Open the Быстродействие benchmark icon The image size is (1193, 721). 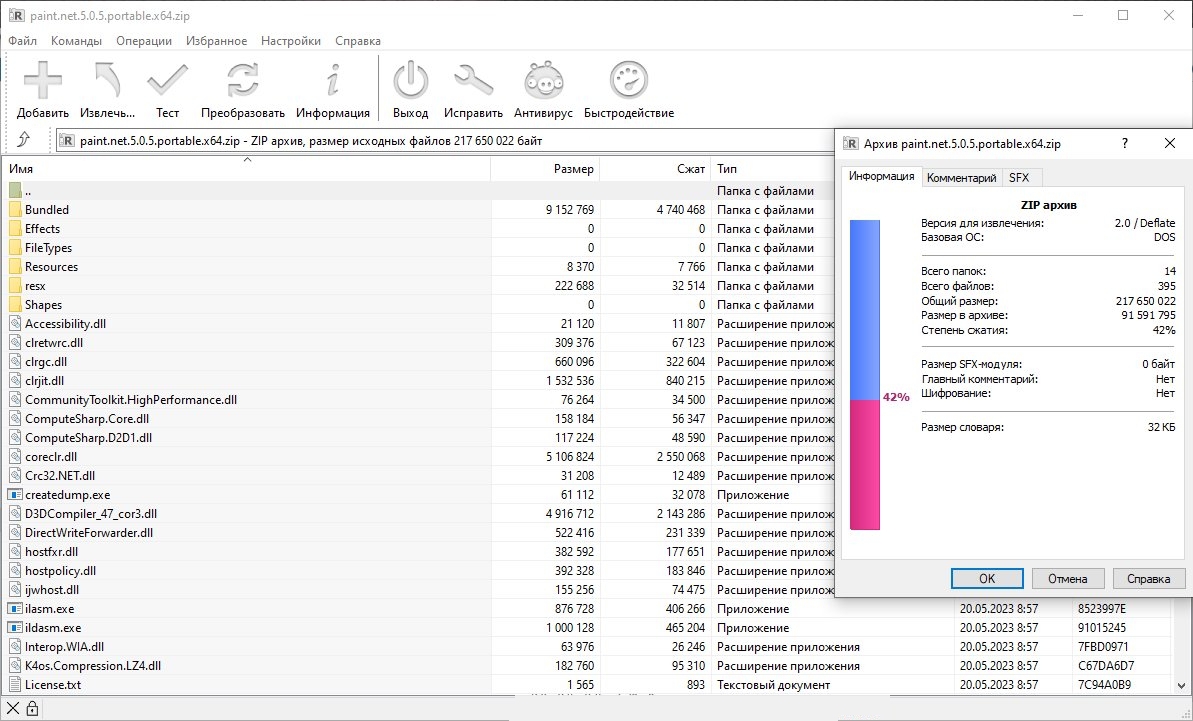click(x=628, y=81)
